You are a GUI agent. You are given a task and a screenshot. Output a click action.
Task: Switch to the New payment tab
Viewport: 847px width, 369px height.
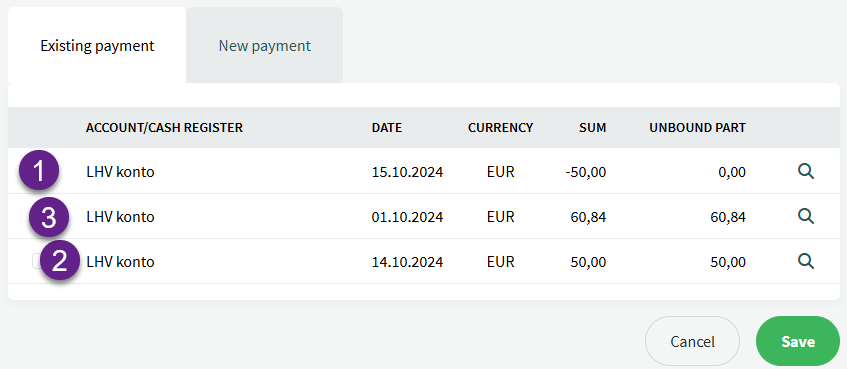tap(265, 45)
